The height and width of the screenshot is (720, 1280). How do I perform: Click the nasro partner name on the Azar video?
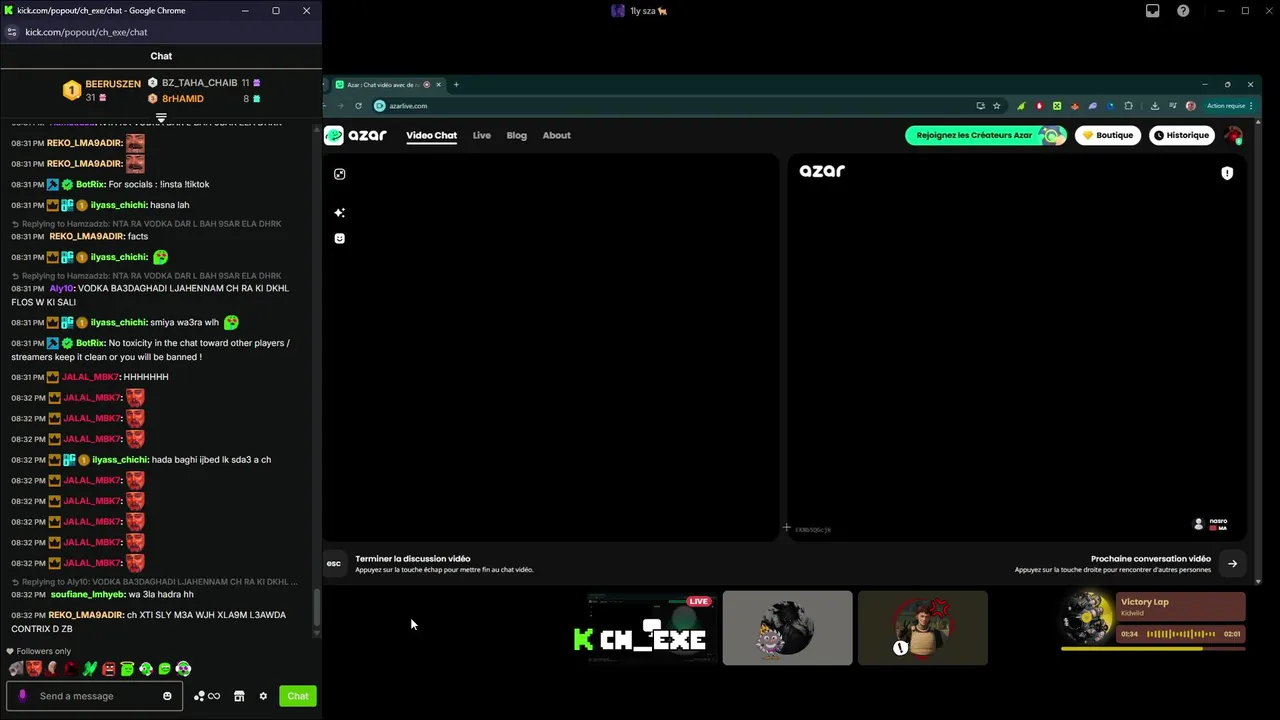pos(1217,521)
